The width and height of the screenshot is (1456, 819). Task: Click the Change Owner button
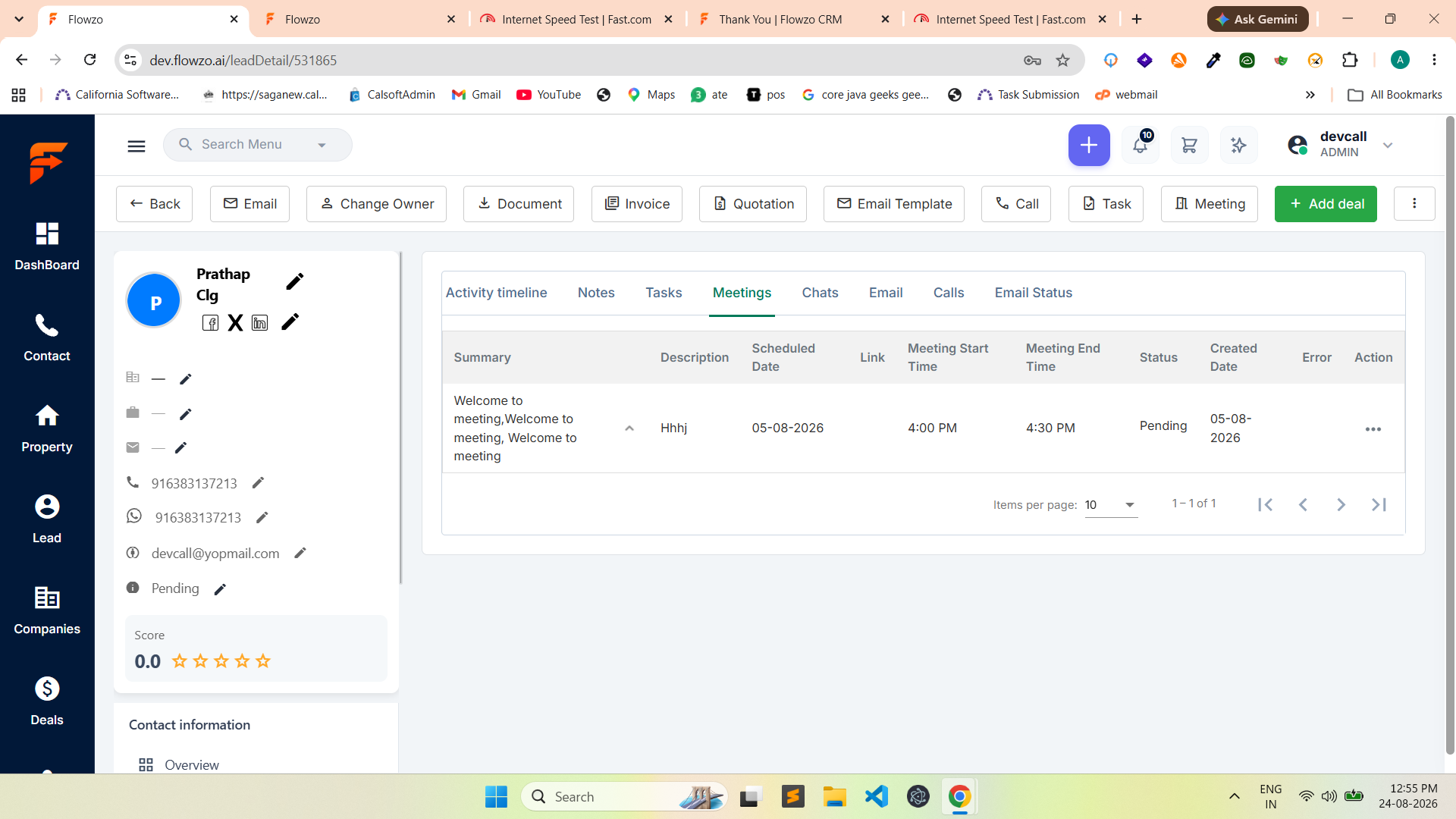click(x=376, y=204)
